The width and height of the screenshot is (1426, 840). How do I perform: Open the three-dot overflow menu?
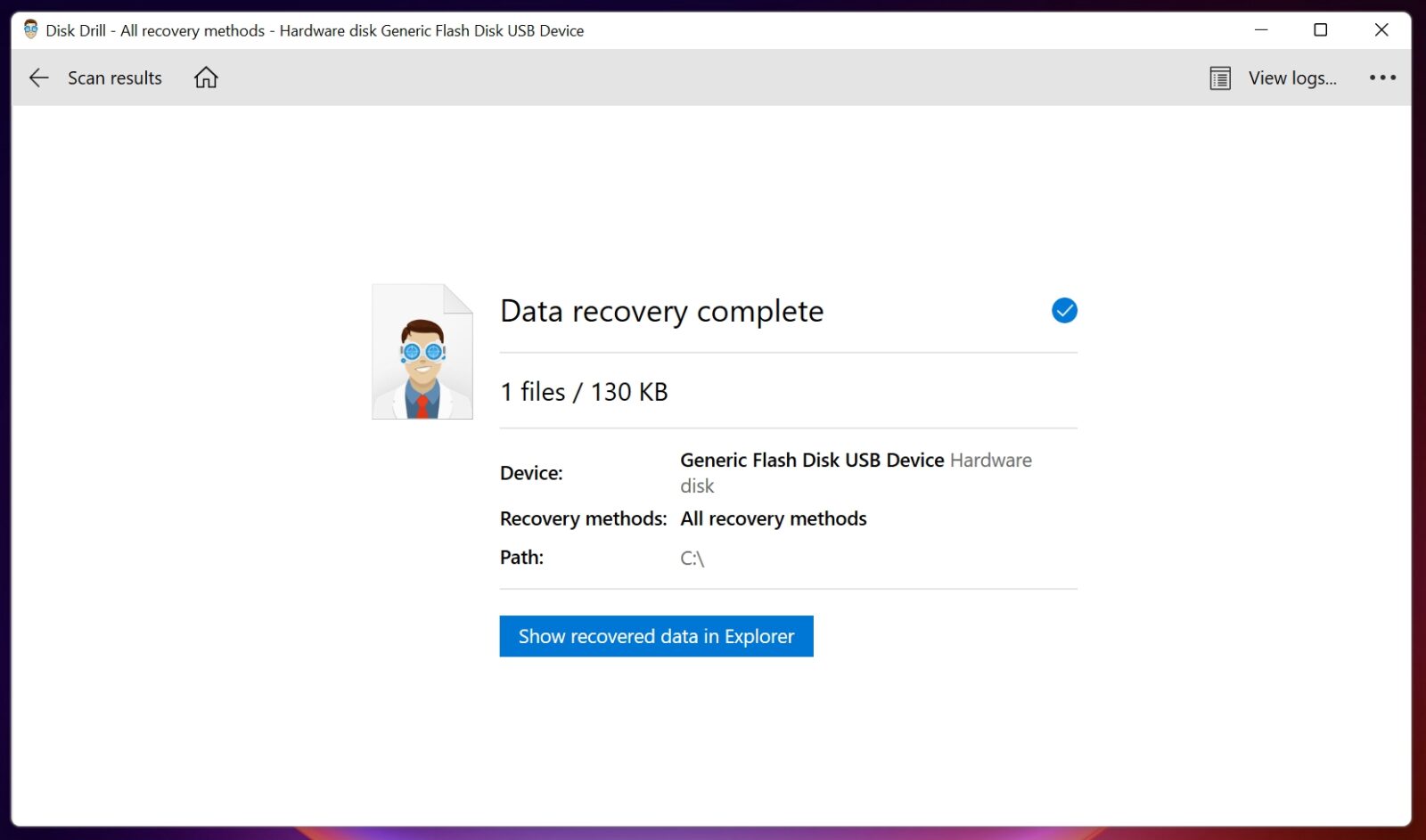click(1381, 77)
